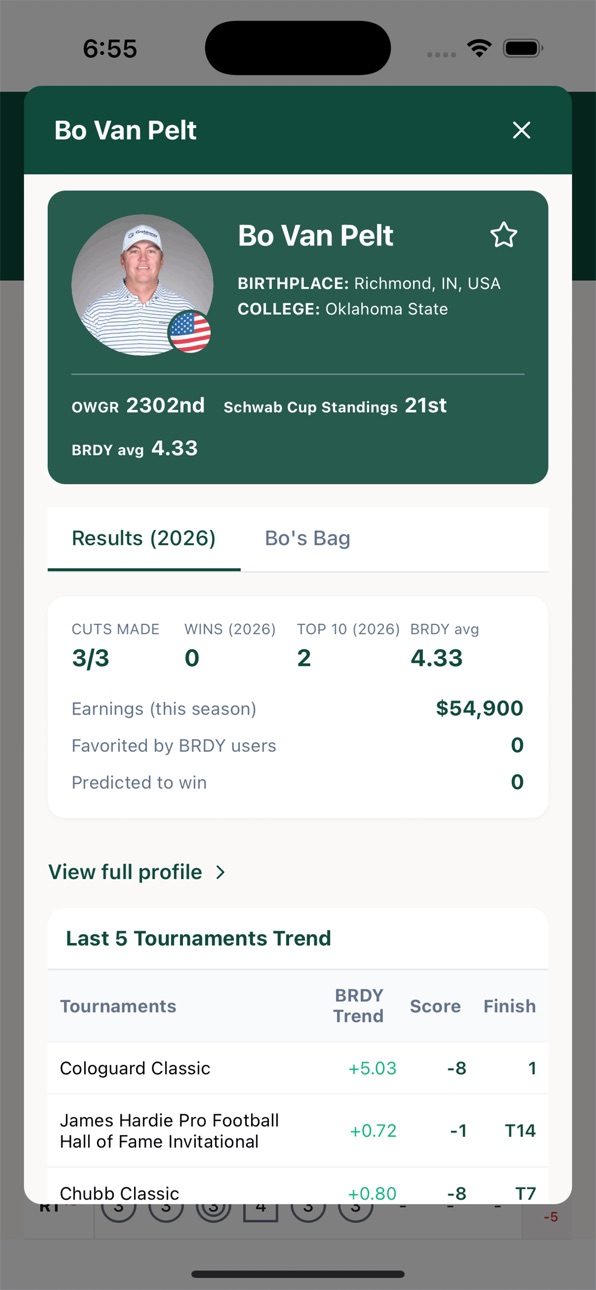Tap the Wi-Fi icon in the status bar
The width and height of the screenshot is (596, 1290).
point(480,48)
